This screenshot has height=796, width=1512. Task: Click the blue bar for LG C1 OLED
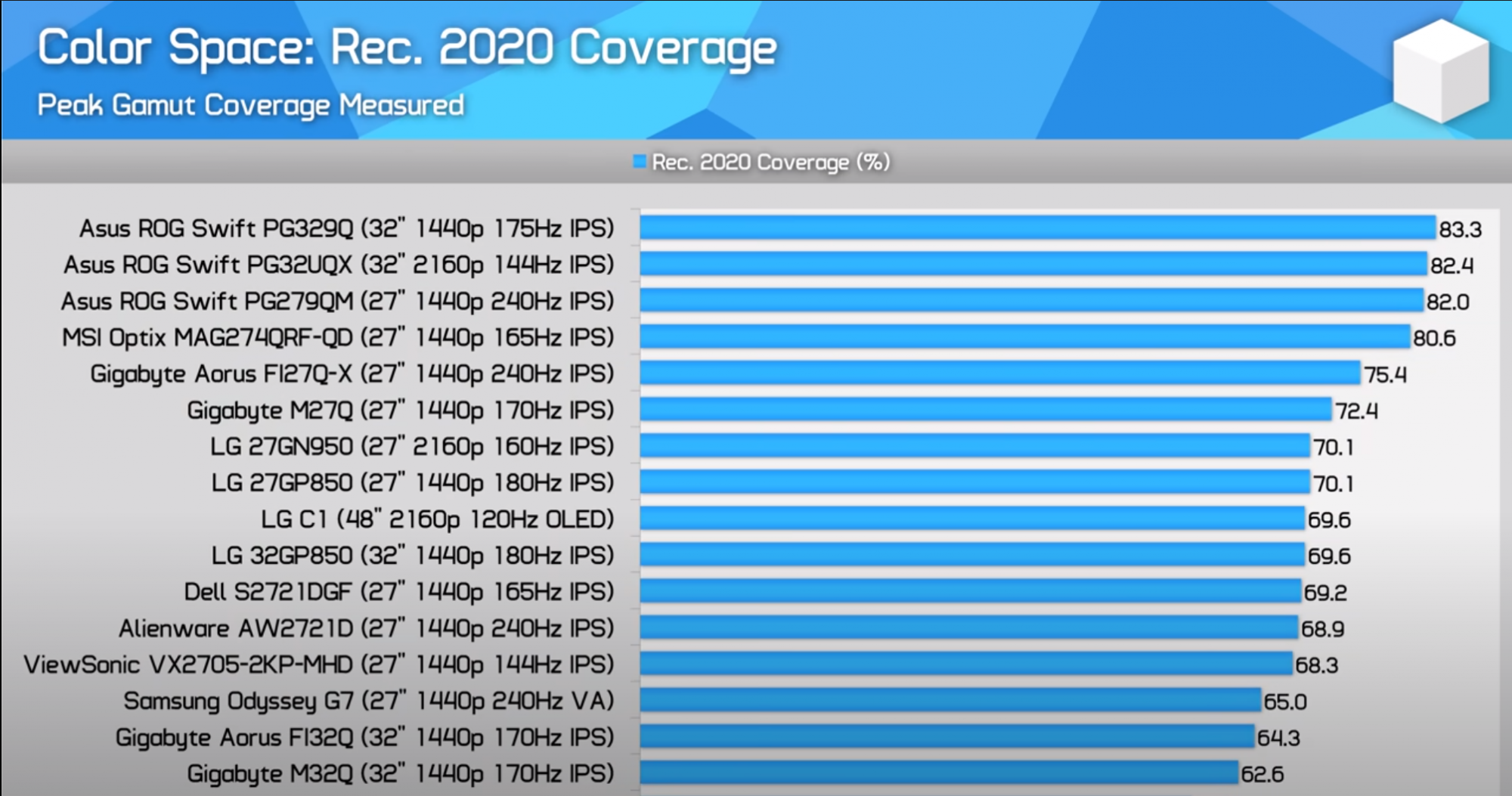[972, 519]
